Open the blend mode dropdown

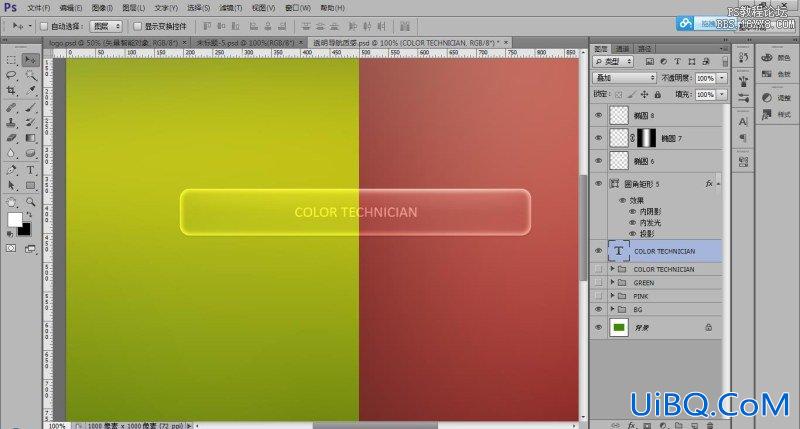point(624,78)
